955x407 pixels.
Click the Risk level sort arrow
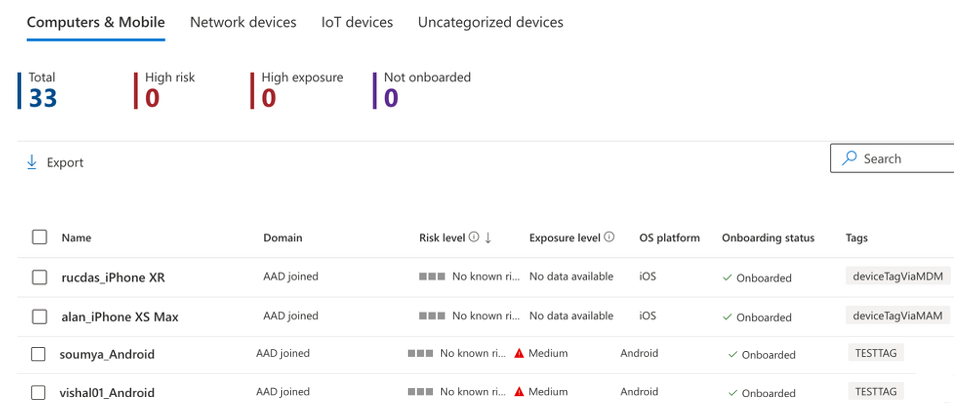click(x=488, y=238)
